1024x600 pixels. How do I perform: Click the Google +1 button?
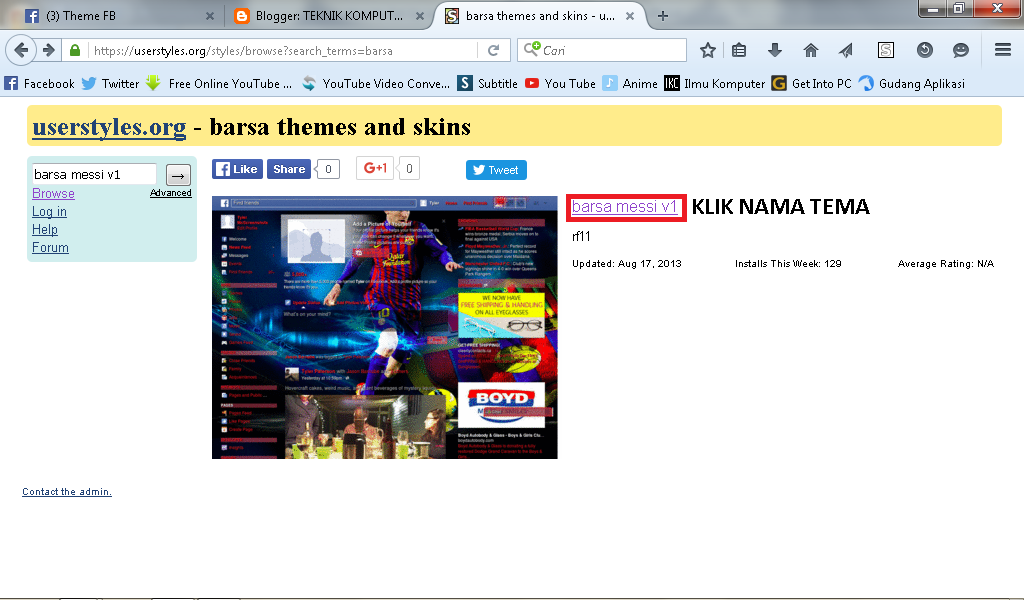point(376,168)
